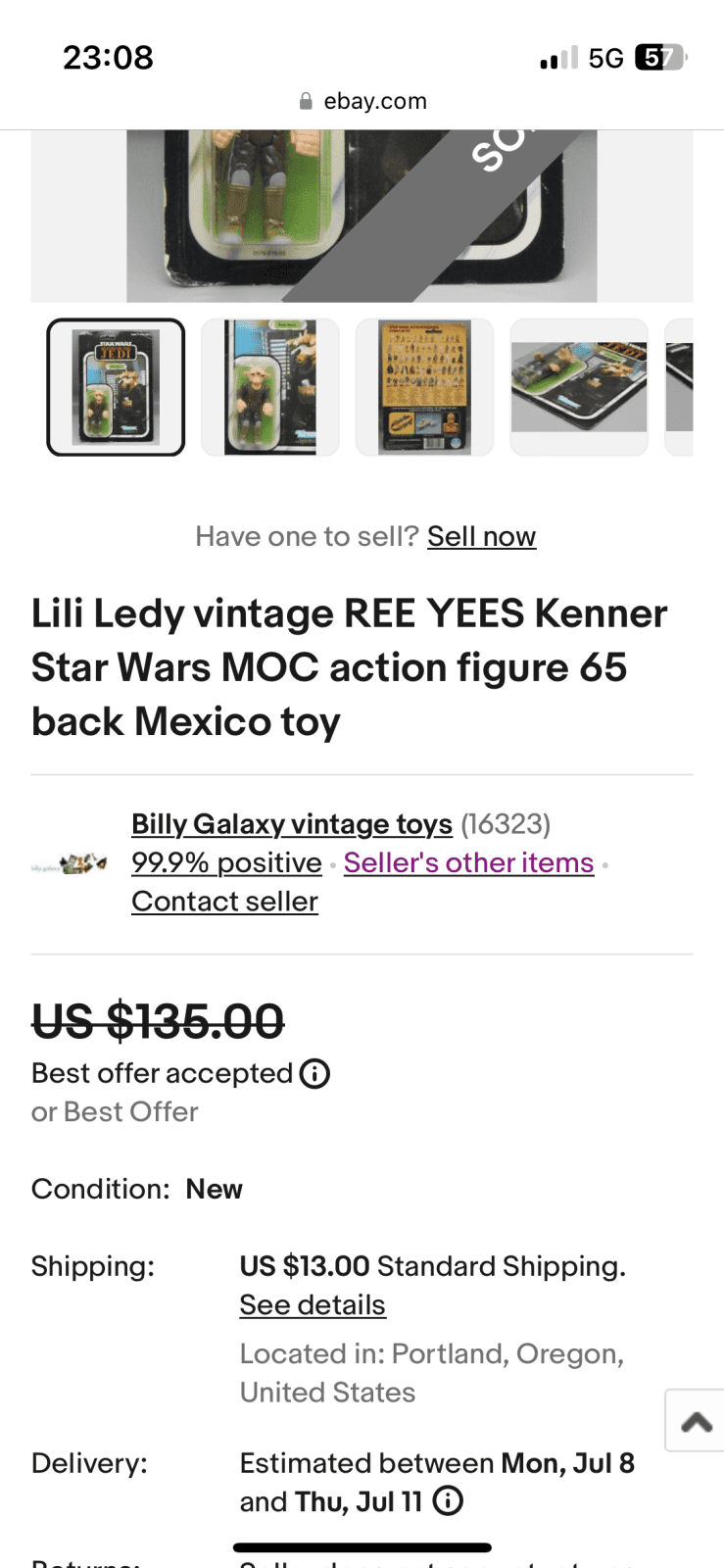Select the orange card back thumbnail
This screenshot has width=724, height=1568.
424,387
